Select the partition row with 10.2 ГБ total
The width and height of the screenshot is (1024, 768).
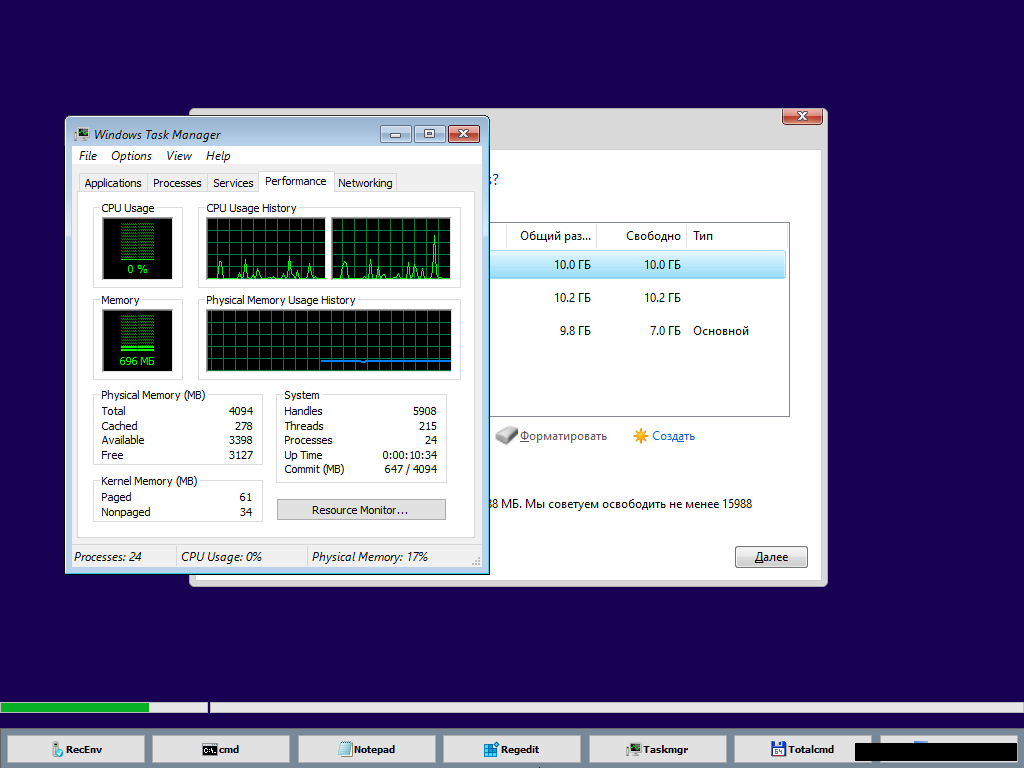click(638, 298)
